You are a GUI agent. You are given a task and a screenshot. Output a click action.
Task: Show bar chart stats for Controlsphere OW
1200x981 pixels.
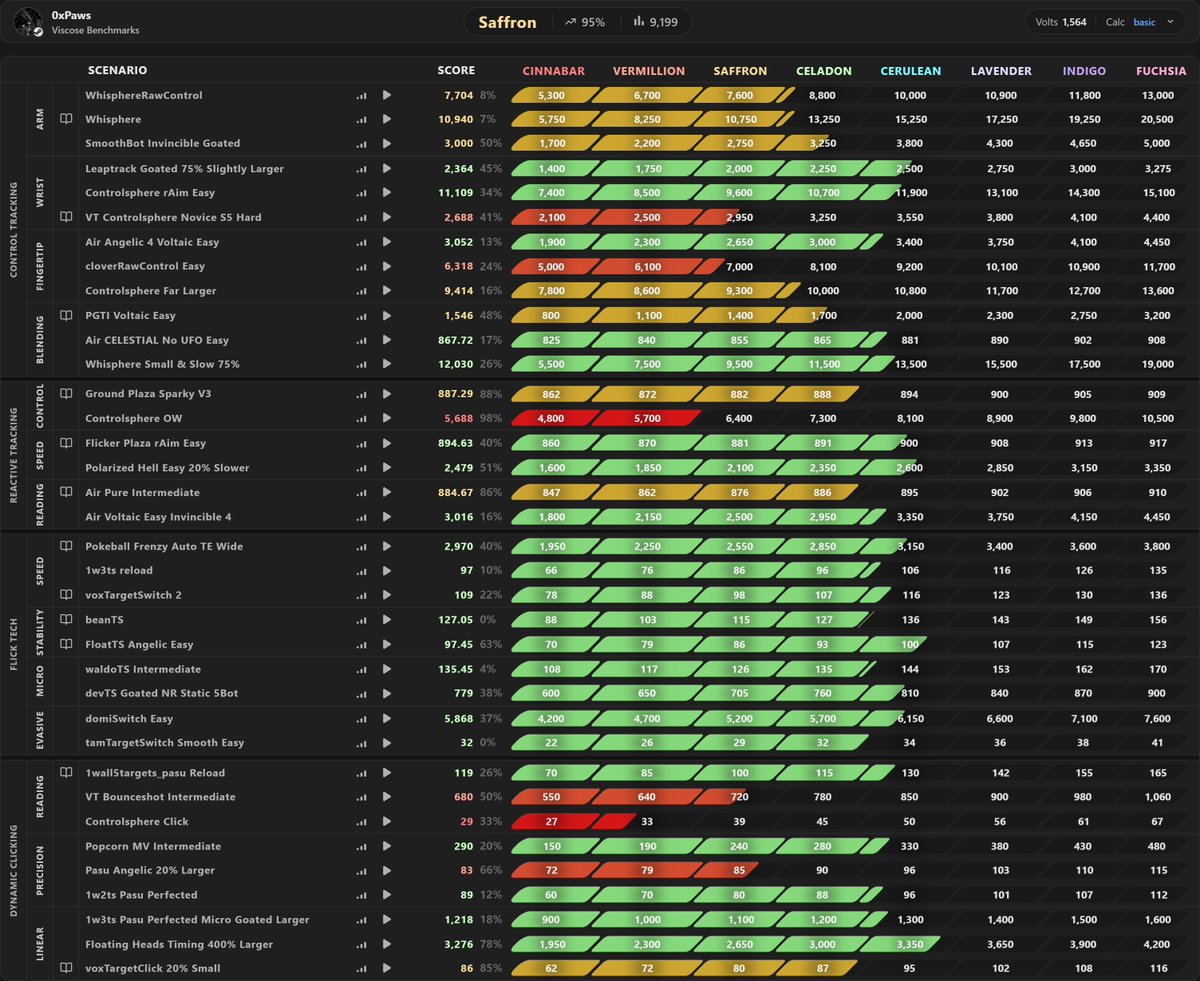click(361, 419)
